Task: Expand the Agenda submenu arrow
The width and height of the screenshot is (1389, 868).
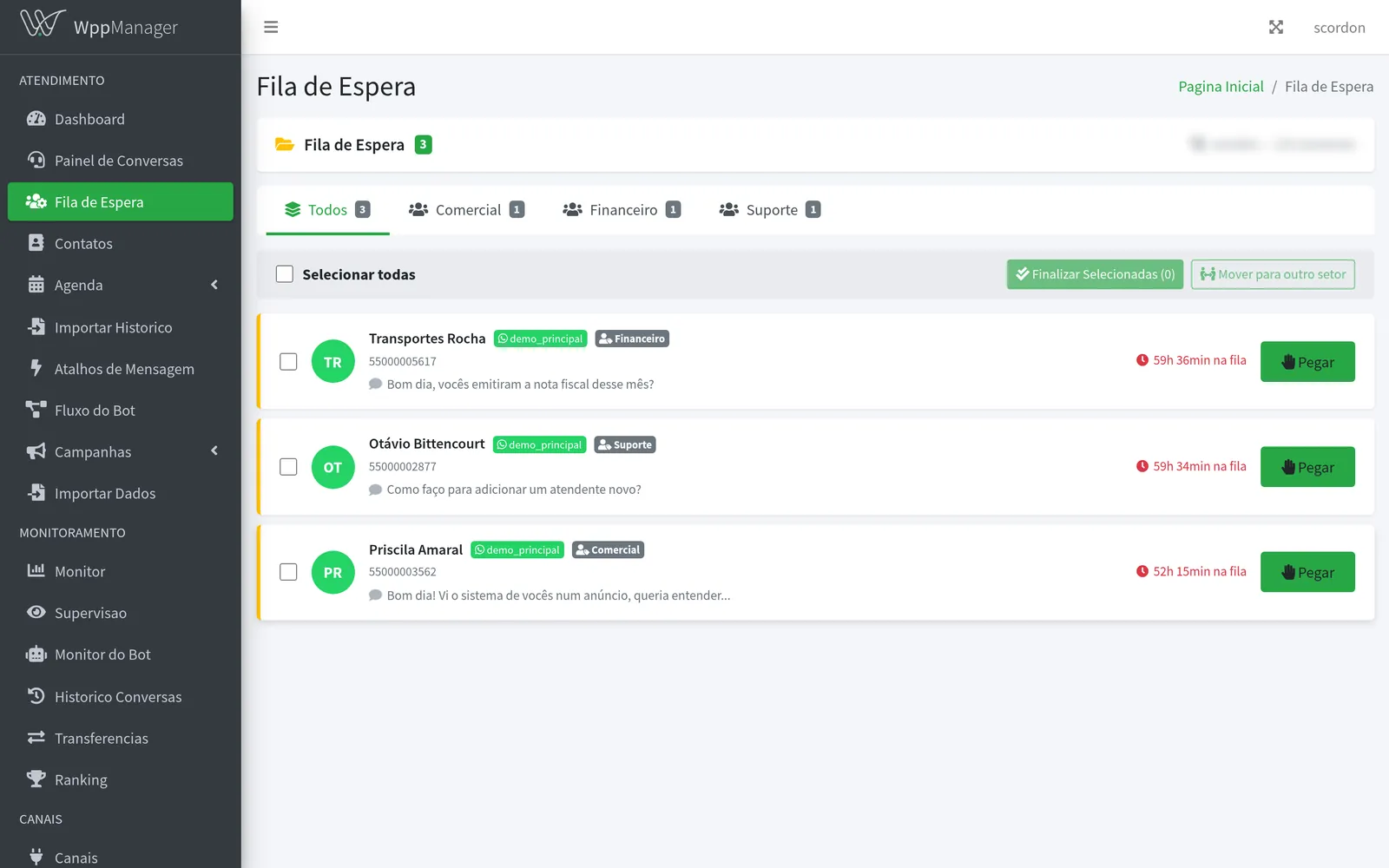Action: click(x=214, y=285)
